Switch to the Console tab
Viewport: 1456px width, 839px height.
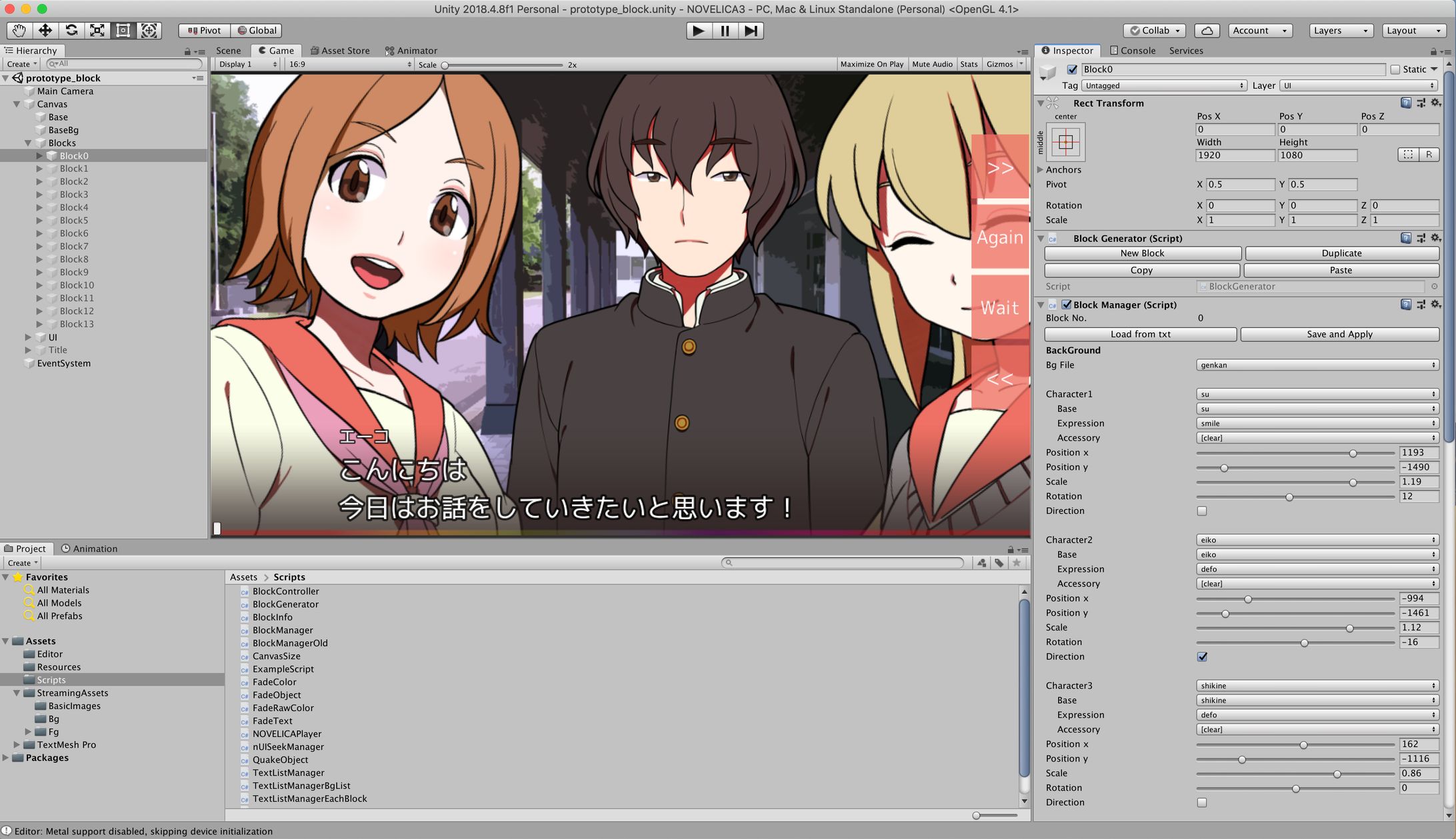(1133, 51)
